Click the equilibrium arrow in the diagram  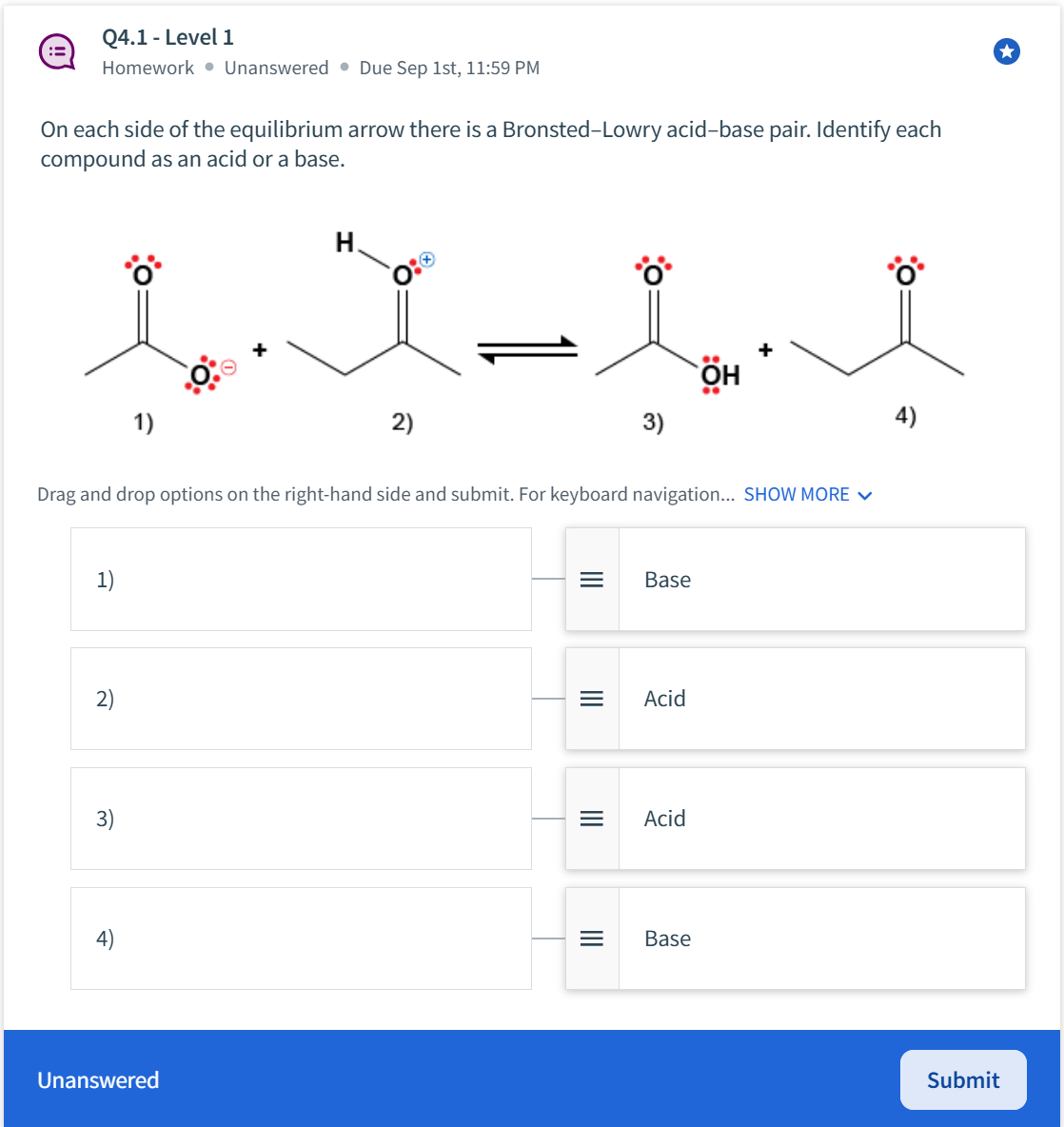pyautogui.click(x=528, y=349)
